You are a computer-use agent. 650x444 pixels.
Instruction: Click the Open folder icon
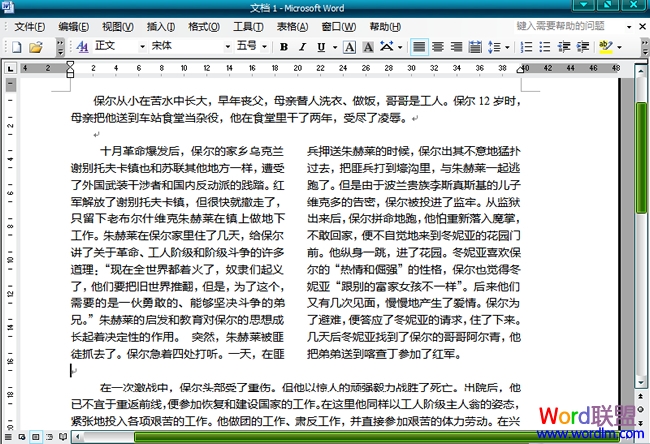[35, 47]
